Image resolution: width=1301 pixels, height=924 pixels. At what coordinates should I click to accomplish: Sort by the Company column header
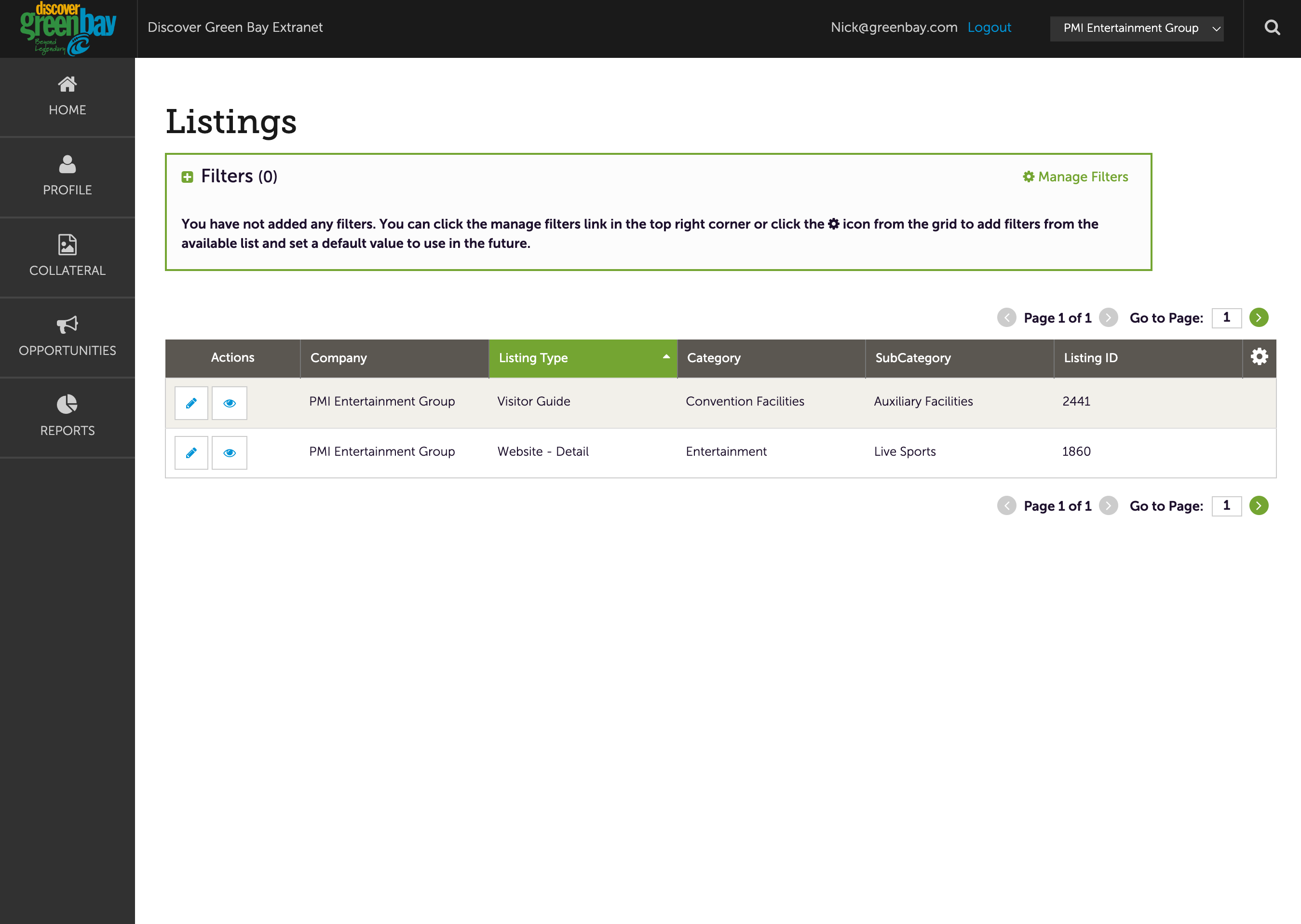(394, 358)
